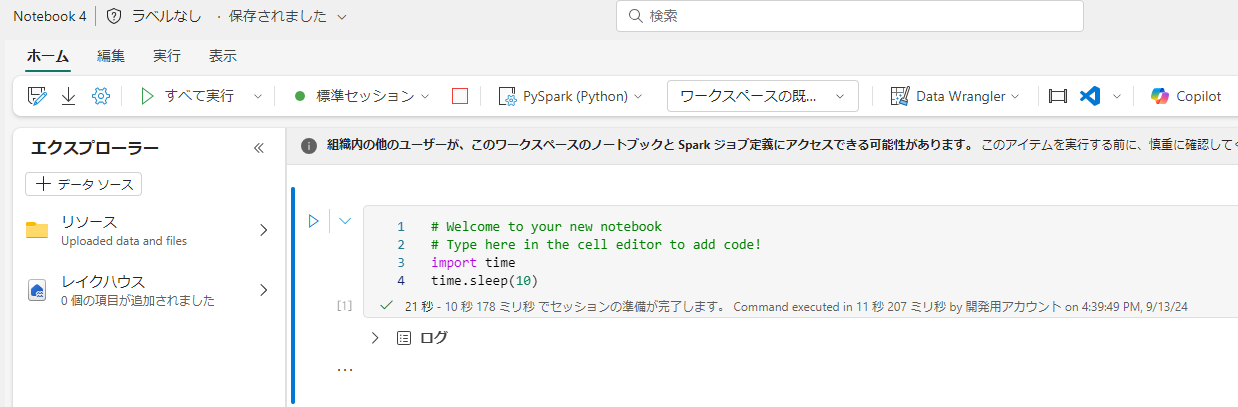The width and height of the screenshot is (1238, 407).
Task: Click the Notebook 4 title
Action: 49,17
